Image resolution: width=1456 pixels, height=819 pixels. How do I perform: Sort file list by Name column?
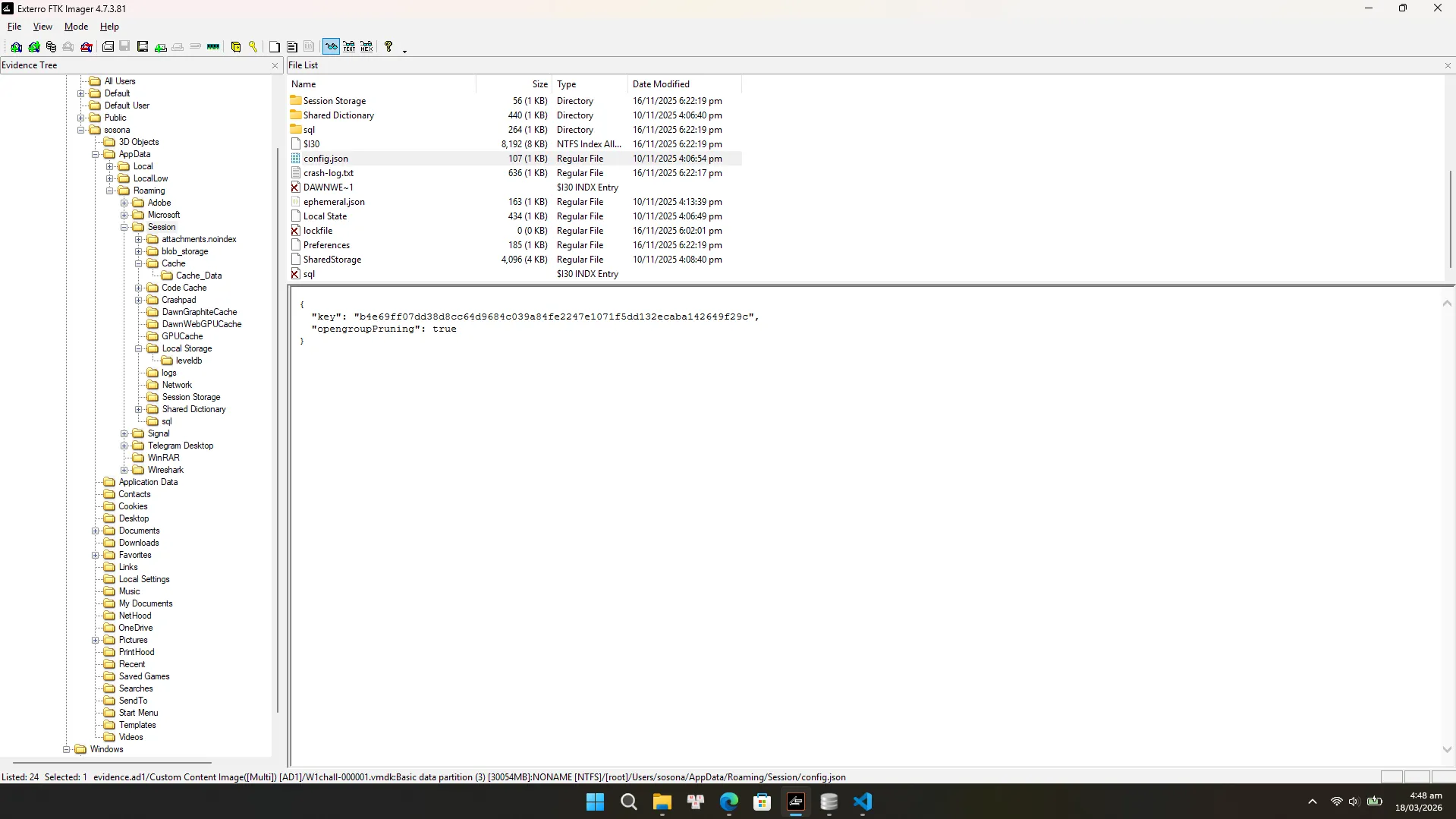[x=382, y=84]
